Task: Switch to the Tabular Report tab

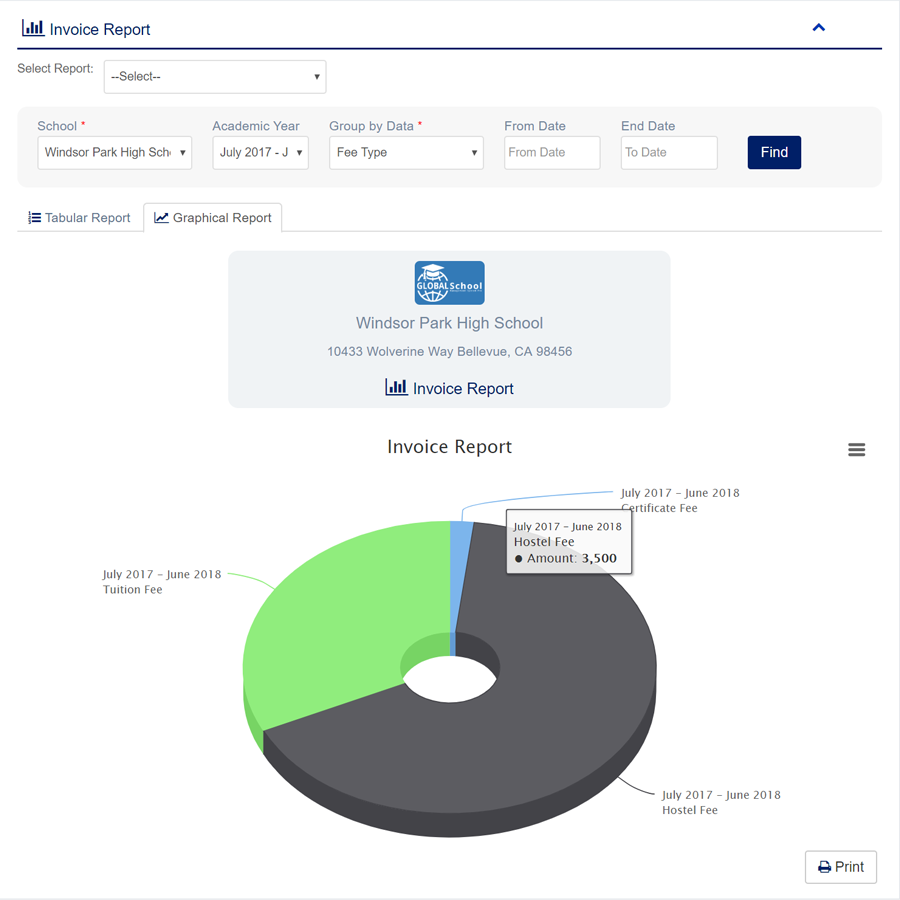Action: pos(80,218)
